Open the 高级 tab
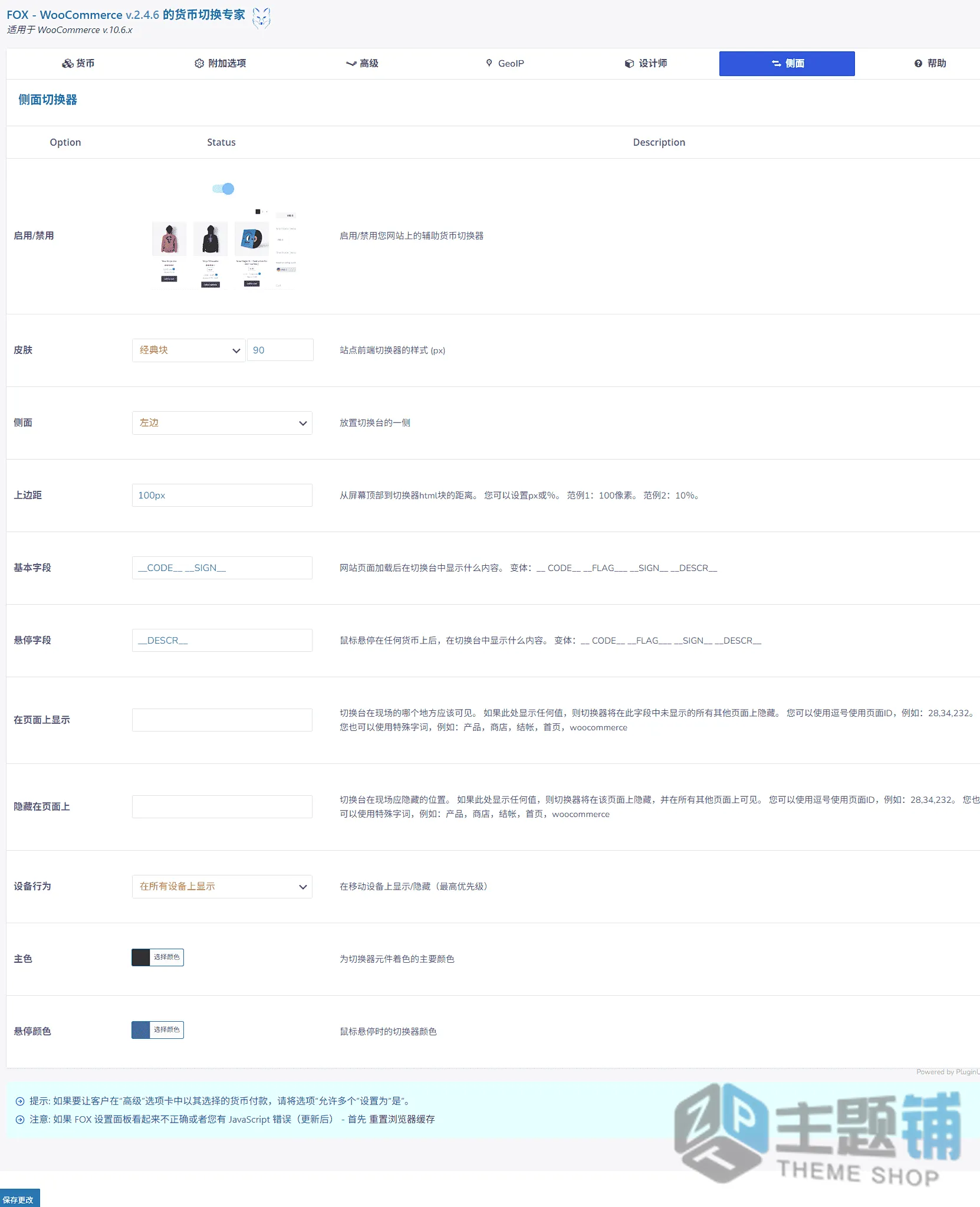 coord(362,64)
